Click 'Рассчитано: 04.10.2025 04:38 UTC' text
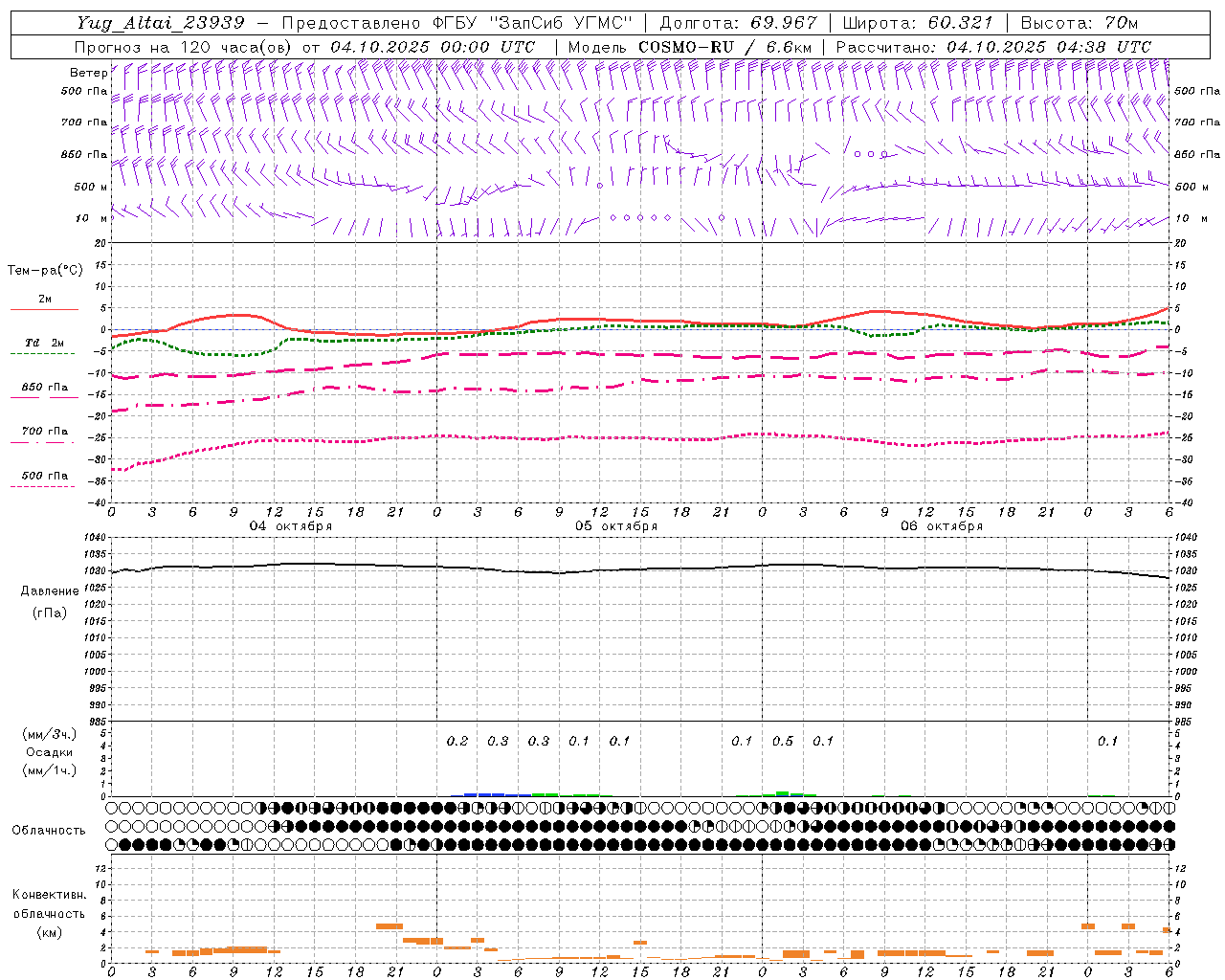This screenshot has height=980, width=1225. click(x=993, y=47)
